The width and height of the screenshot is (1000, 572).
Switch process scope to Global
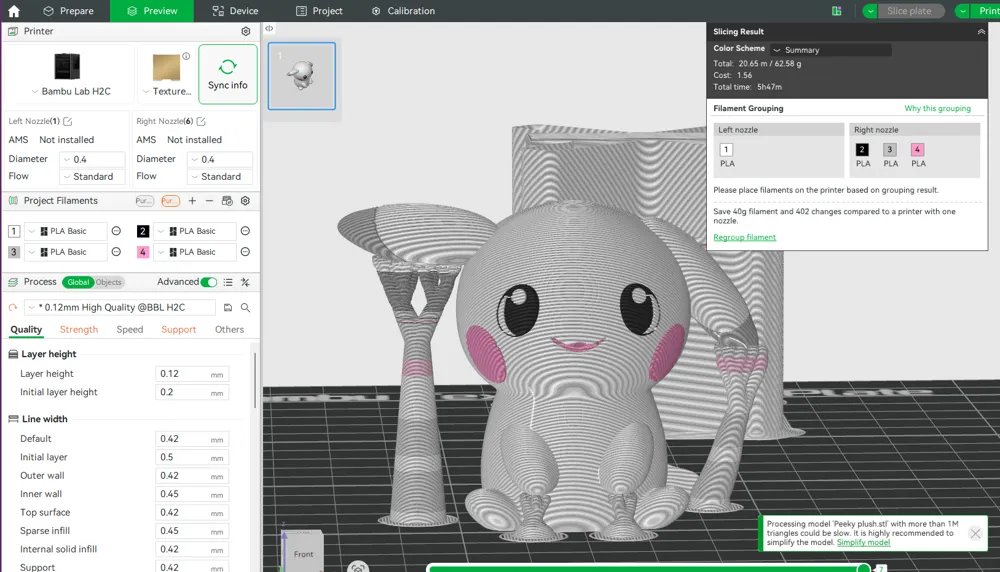point(78,282)
